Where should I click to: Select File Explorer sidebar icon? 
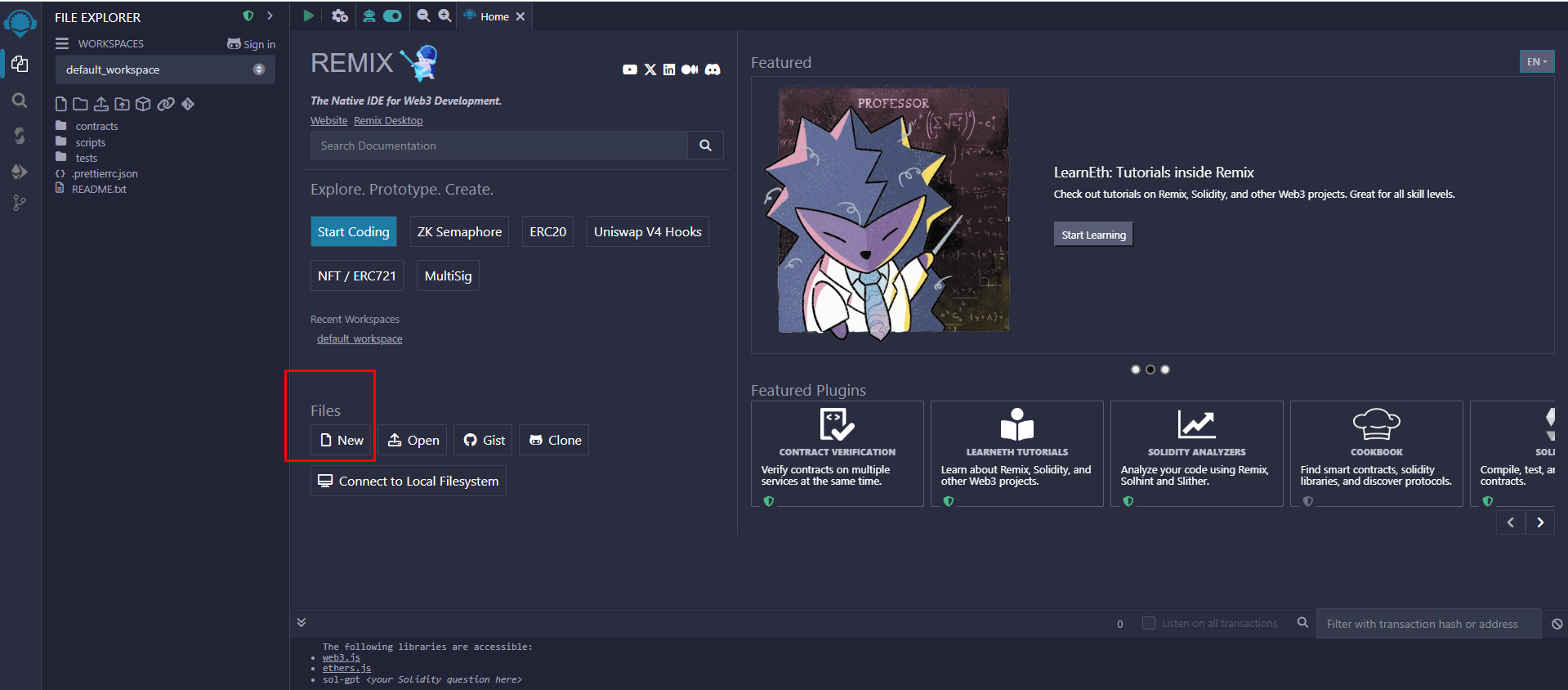pos(20,64)
